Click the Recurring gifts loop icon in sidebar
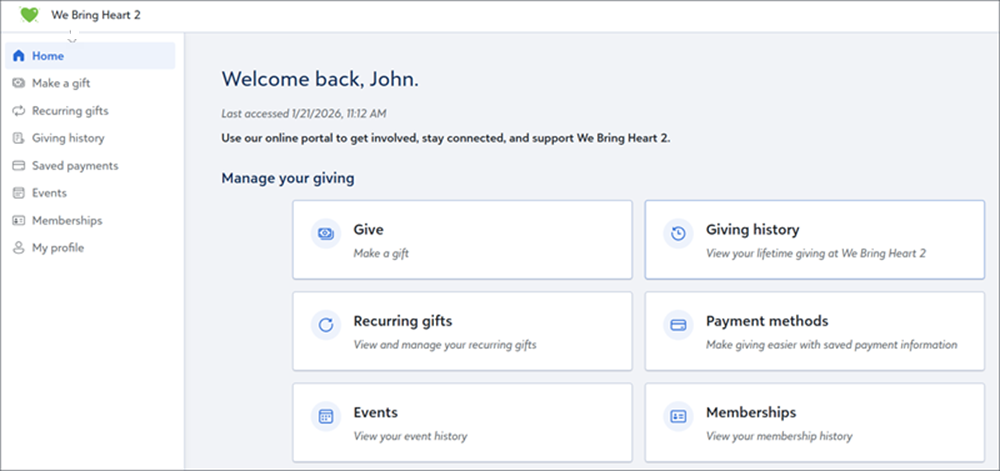 tap(18, 110)
